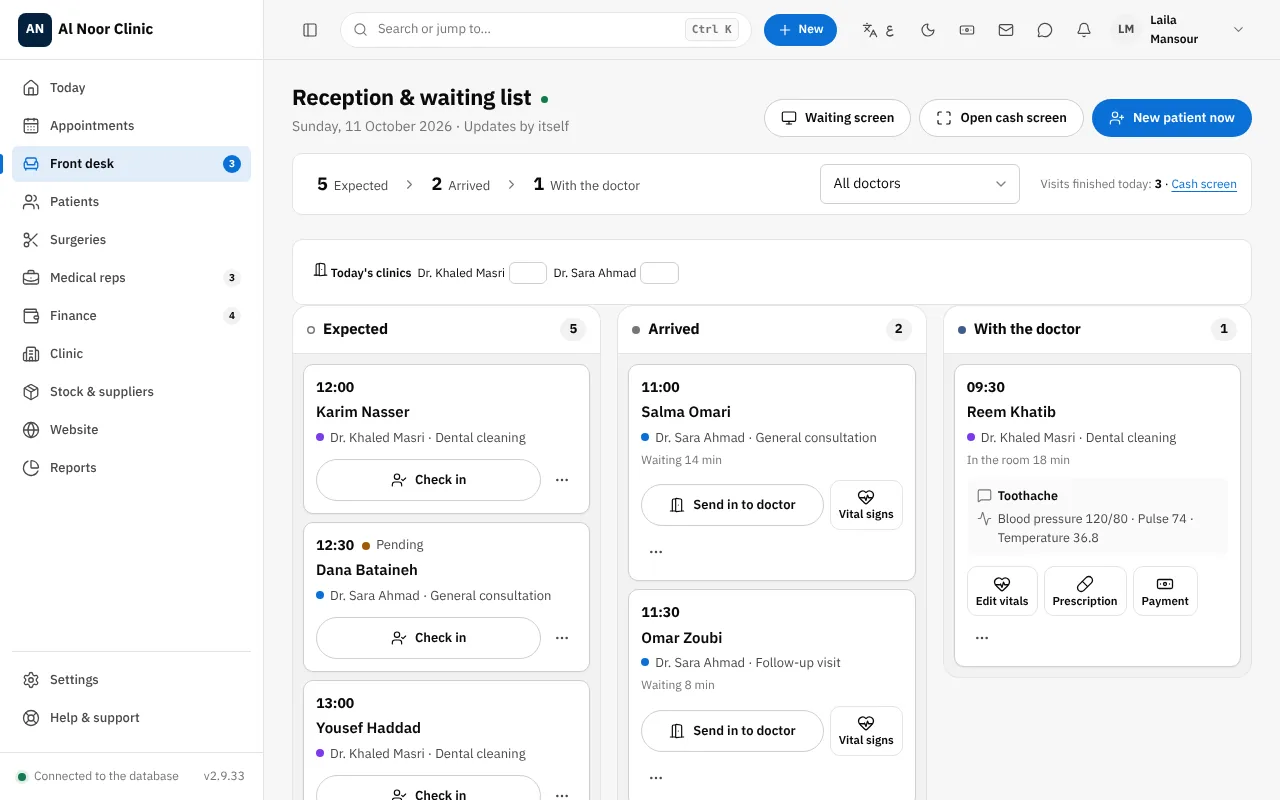Viewport: 1280px width, 800px height.
Task: Expand the Laila Mansour user menu
Action: point(1181,30)
